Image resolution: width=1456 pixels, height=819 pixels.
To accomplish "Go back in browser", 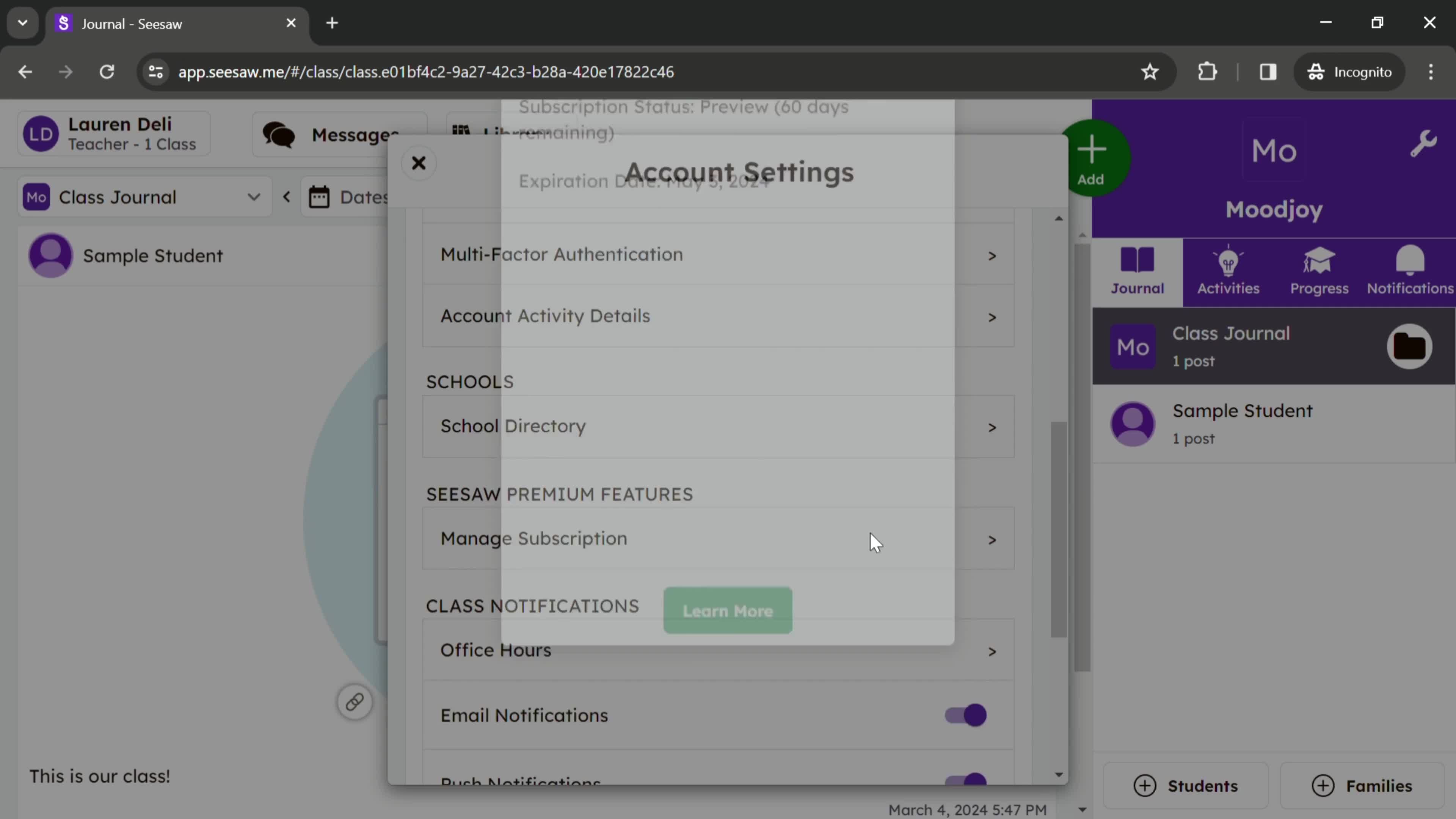I will click(25, 72).
